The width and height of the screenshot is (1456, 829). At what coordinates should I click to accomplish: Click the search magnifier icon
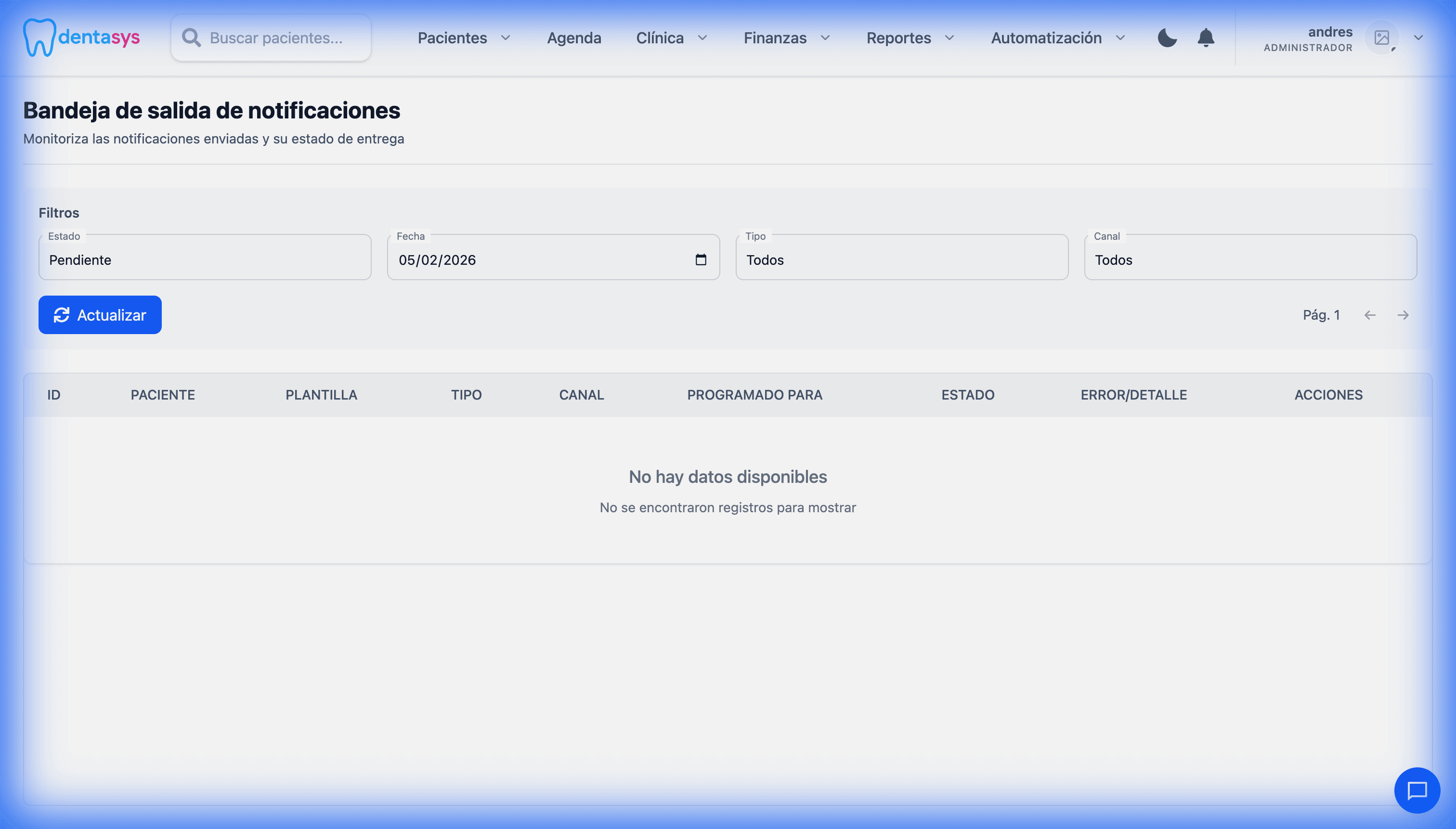pyautogui.click(x=191, y=38)
